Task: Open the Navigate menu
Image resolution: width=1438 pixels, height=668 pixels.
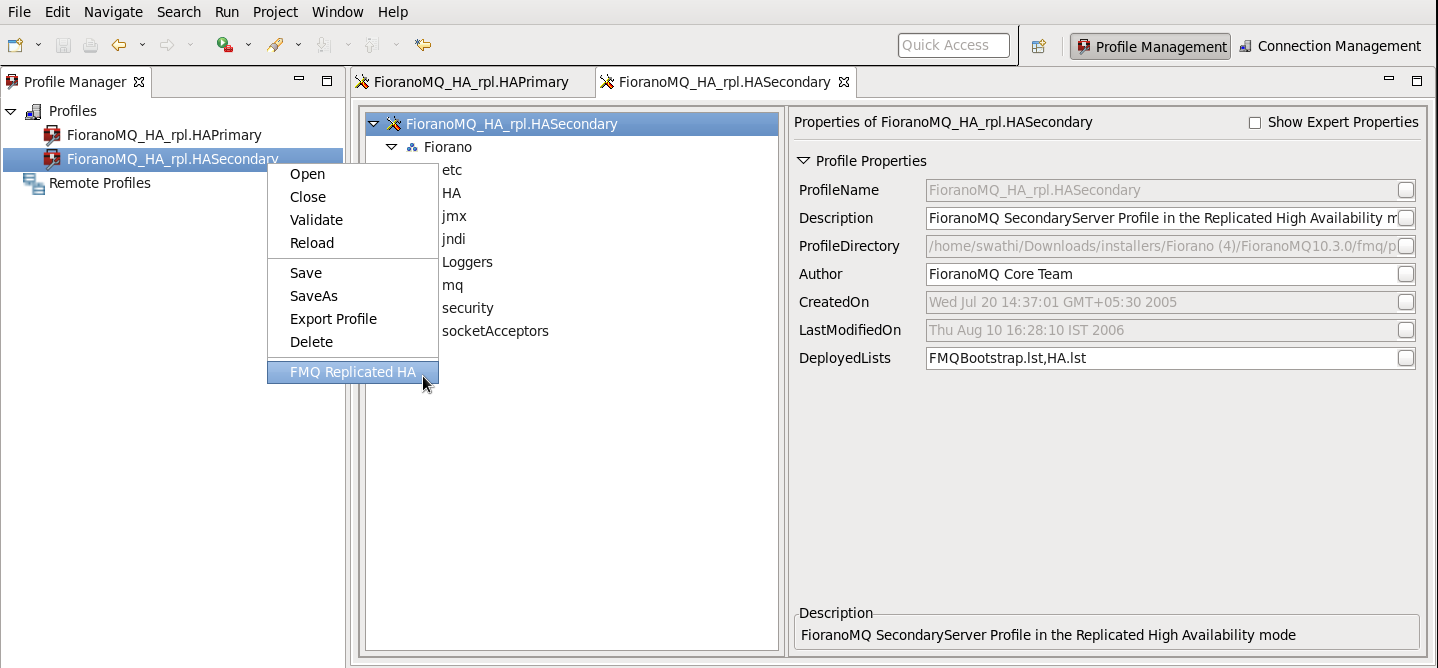Action: tap(113, 12)
